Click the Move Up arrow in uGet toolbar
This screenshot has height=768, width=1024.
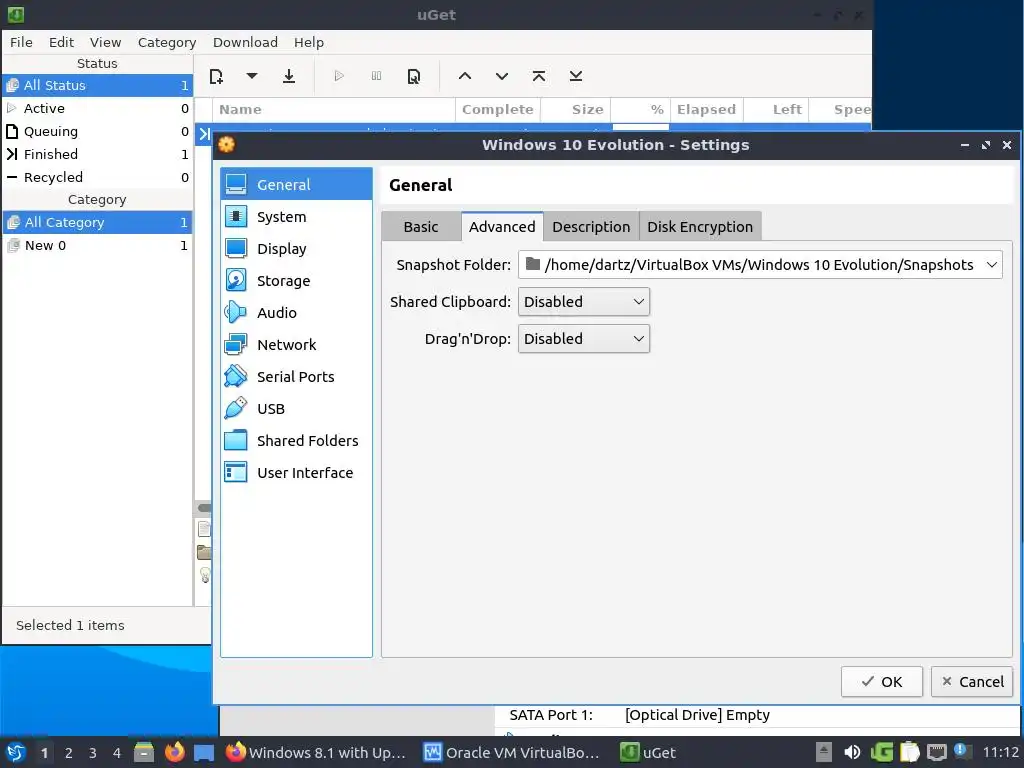point(464,76)
